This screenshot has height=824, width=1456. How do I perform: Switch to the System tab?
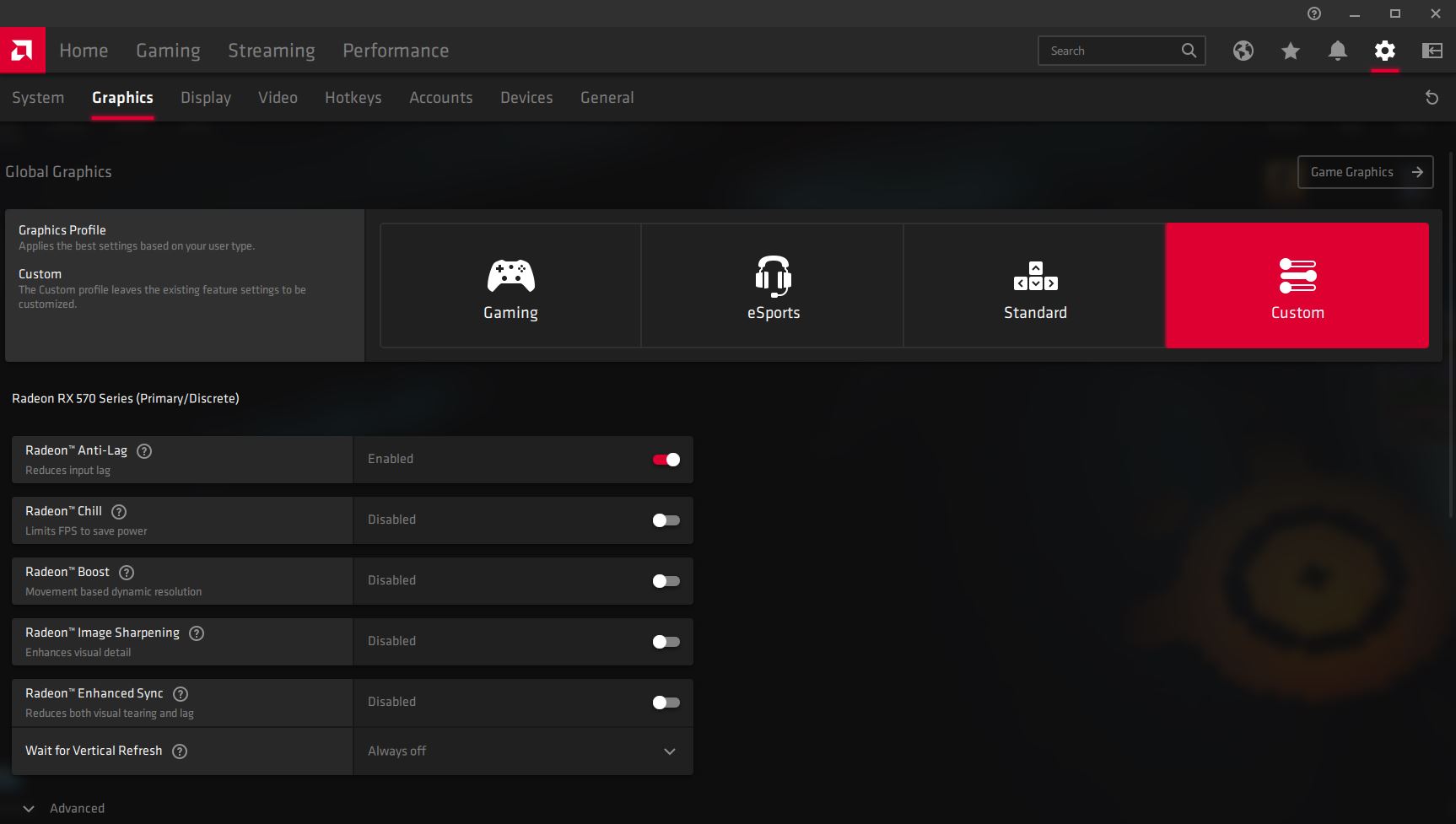point(38,98)
